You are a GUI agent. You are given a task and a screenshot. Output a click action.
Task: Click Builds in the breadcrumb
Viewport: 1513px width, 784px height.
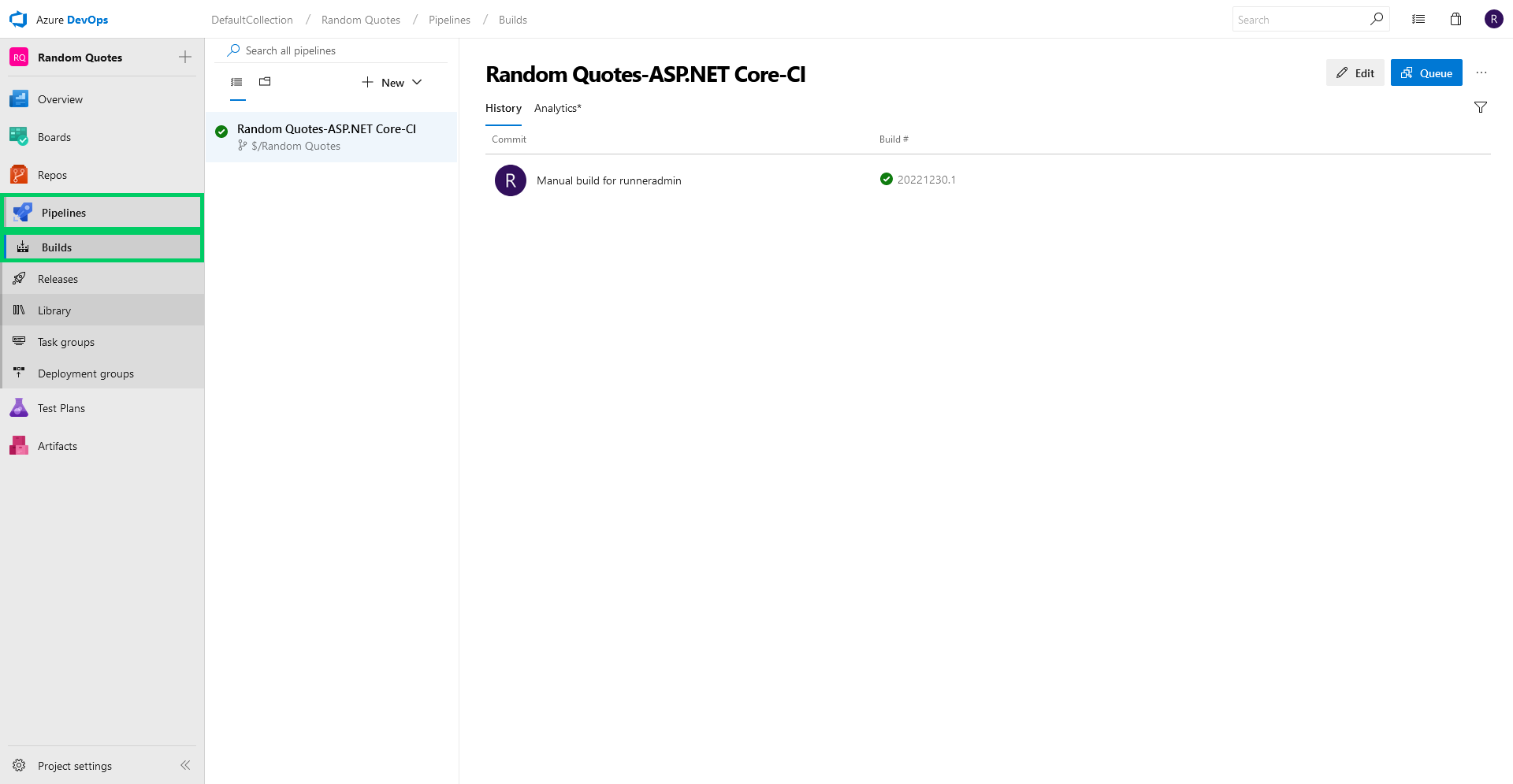tap(513, 20)
